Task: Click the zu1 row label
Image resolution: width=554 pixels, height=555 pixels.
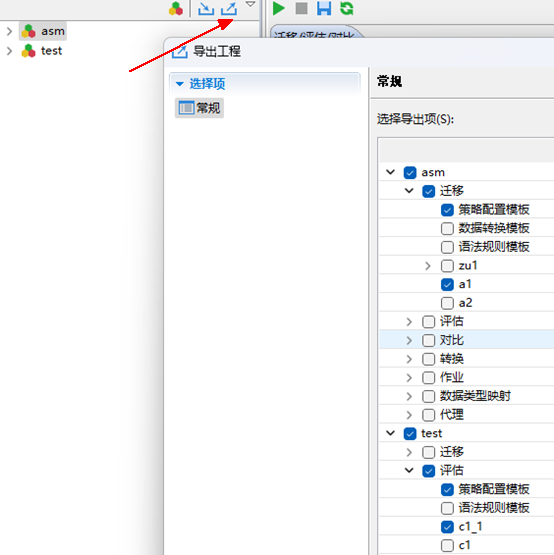Action: 468,266
